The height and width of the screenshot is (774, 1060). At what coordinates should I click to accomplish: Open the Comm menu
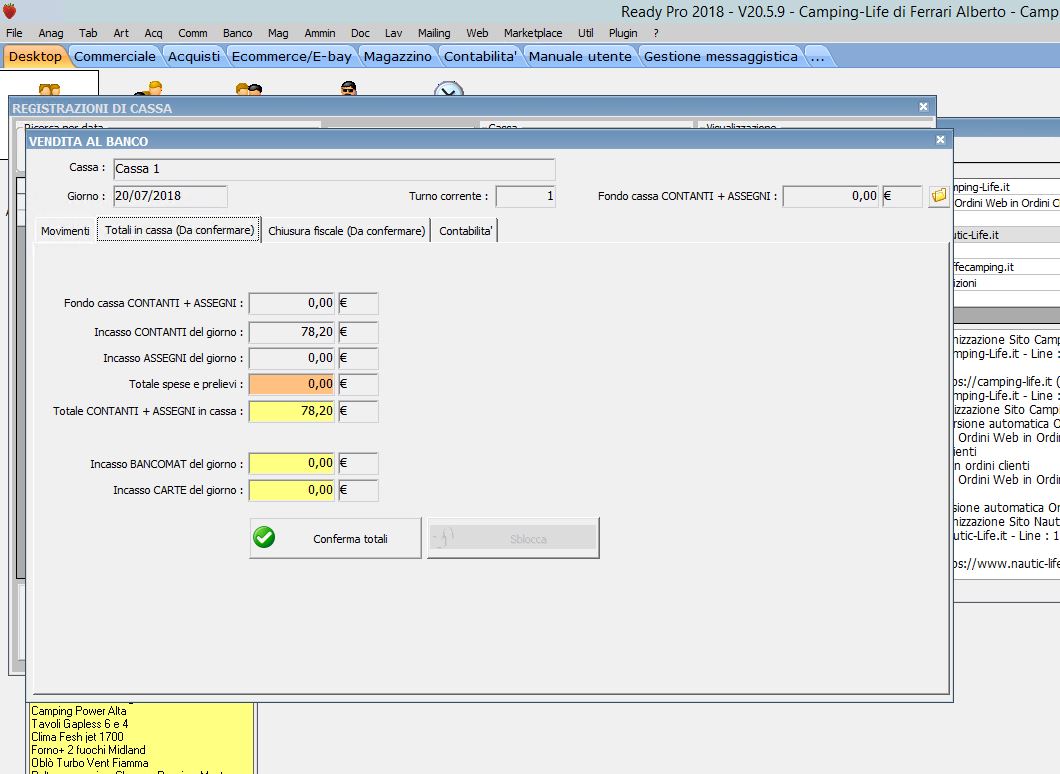pos(193,33)
